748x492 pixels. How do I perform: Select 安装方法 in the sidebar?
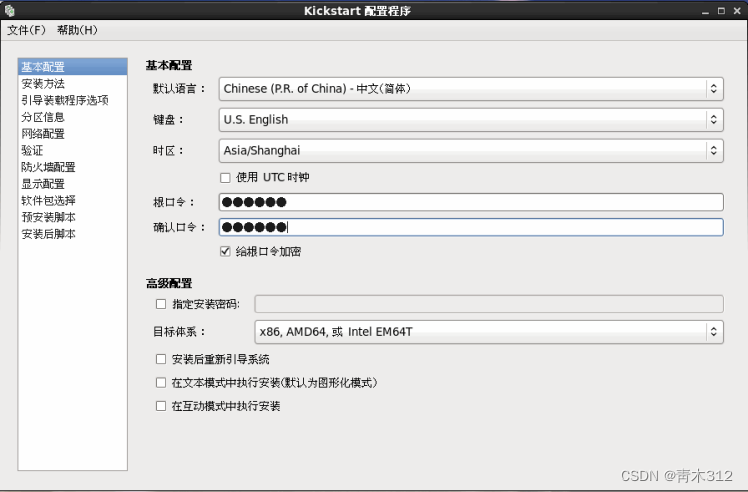tap(73, 84)
